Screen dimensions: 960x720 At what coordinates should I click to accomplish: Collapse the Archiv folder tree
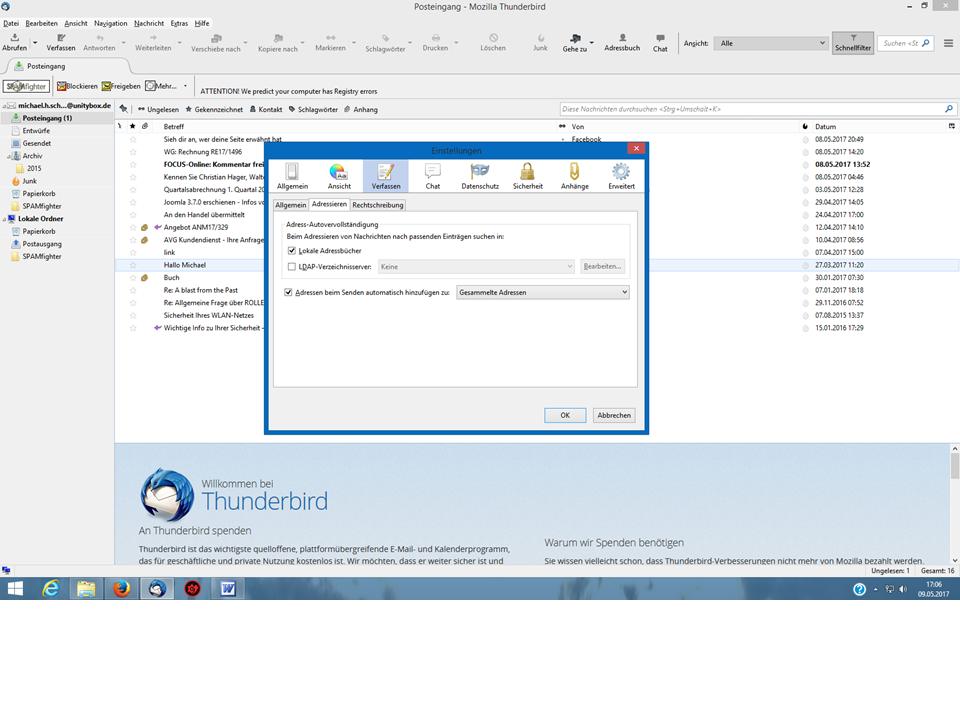click(x=9, y=156)
